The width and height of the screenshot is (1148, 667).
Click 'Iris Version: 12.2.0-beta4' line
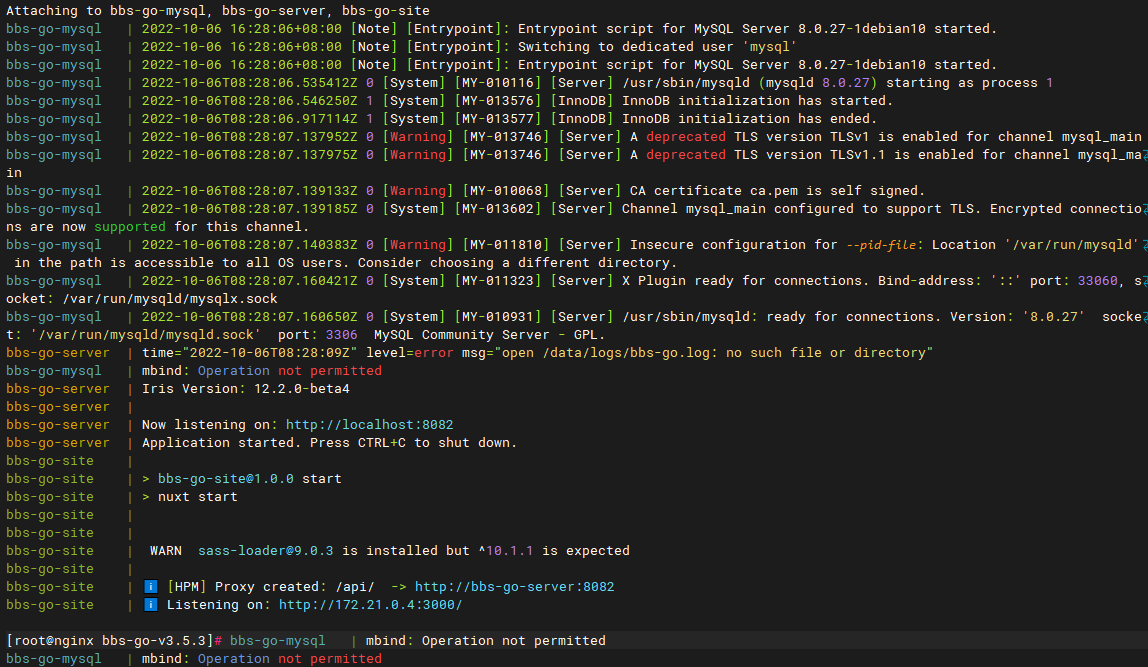246,389
